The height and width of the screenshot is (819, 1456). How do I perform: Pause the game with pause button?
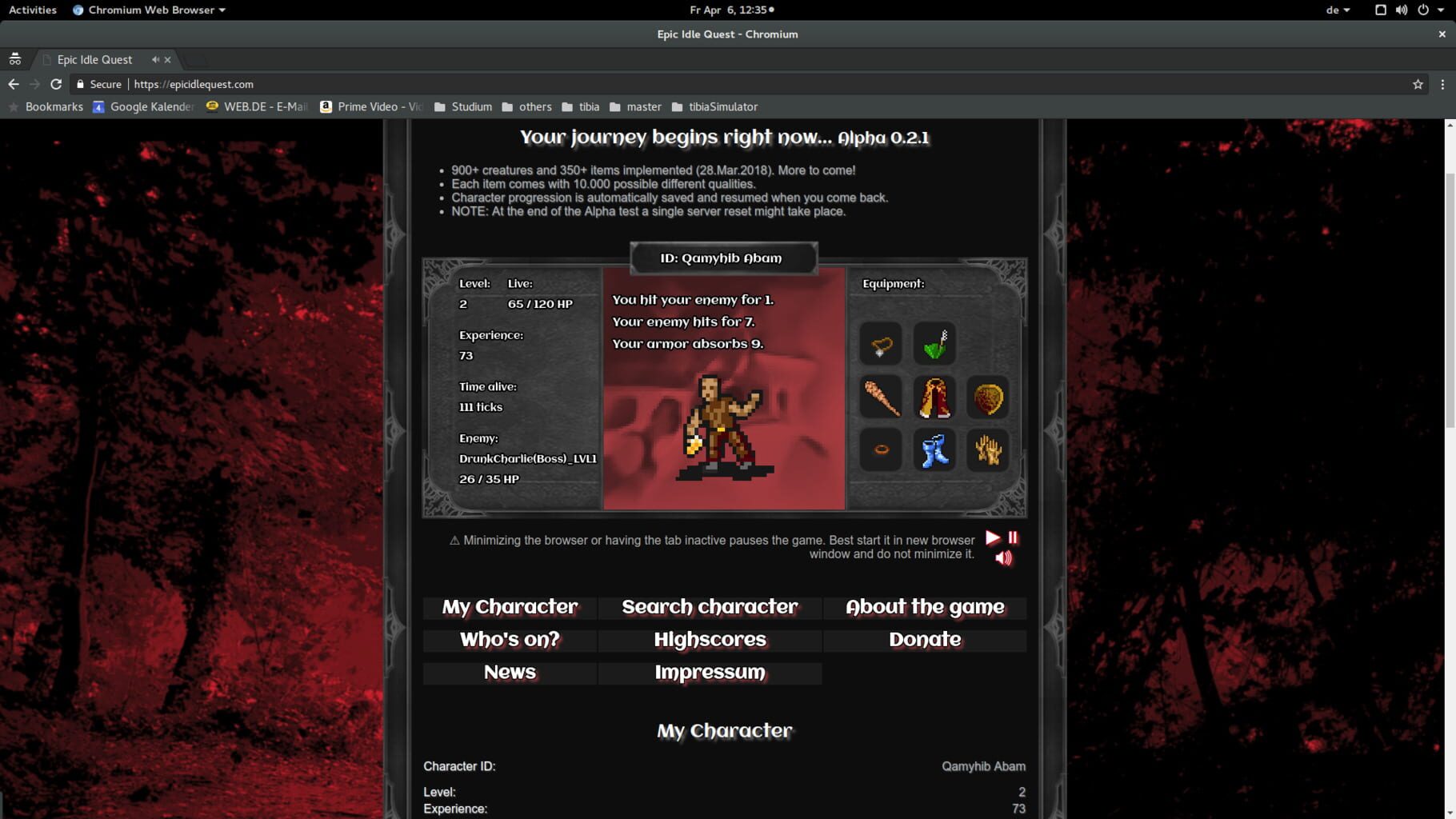[1013, 537]
